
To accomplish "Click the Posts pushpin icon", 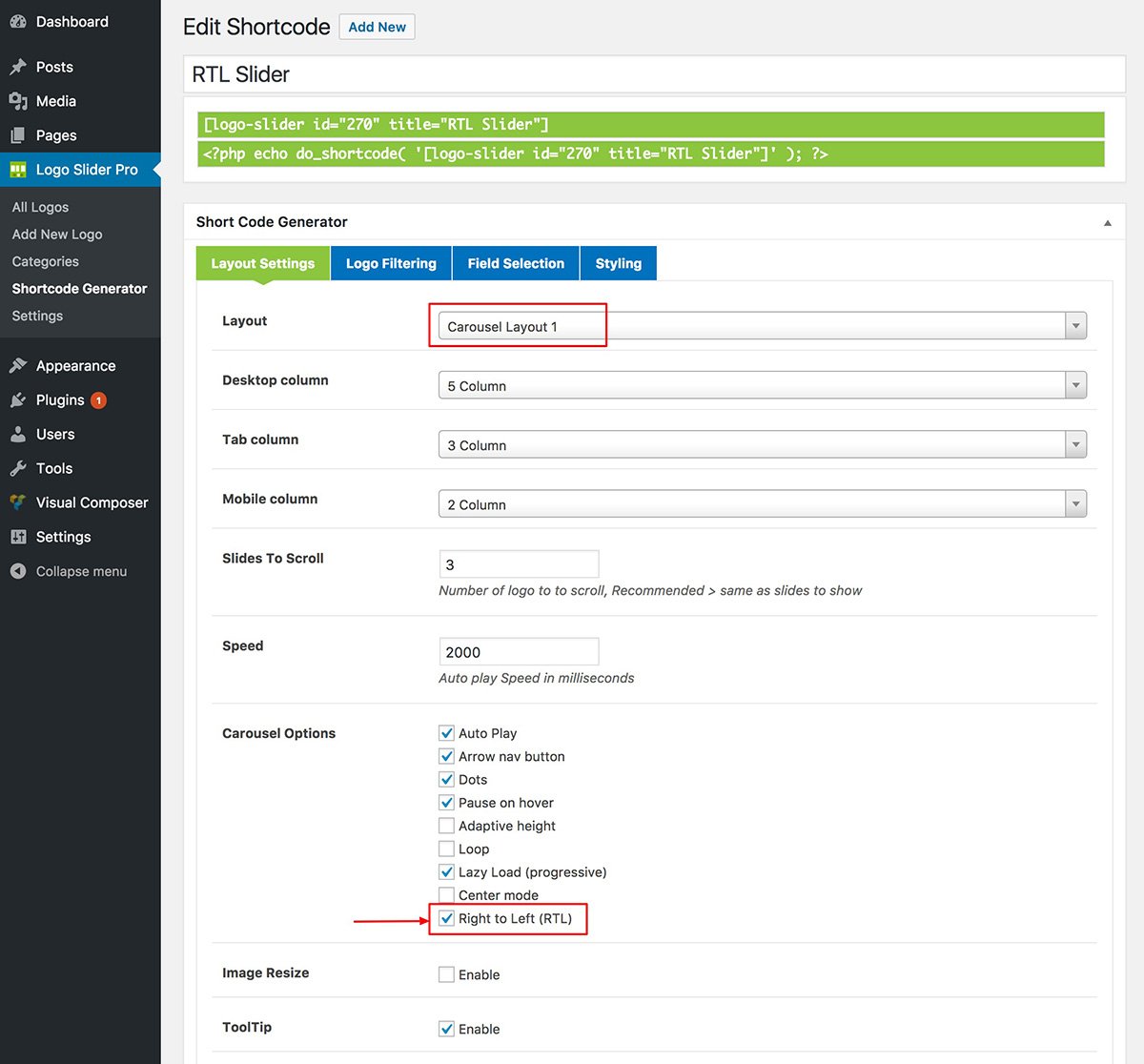I will (x=17, y=67).
